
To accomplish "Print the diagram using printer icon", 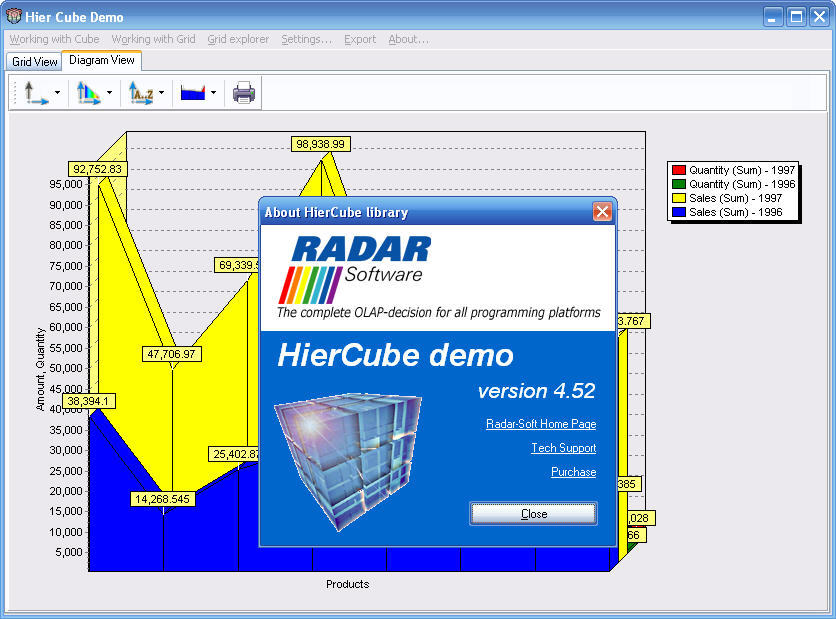I will [x=244, y=93].
